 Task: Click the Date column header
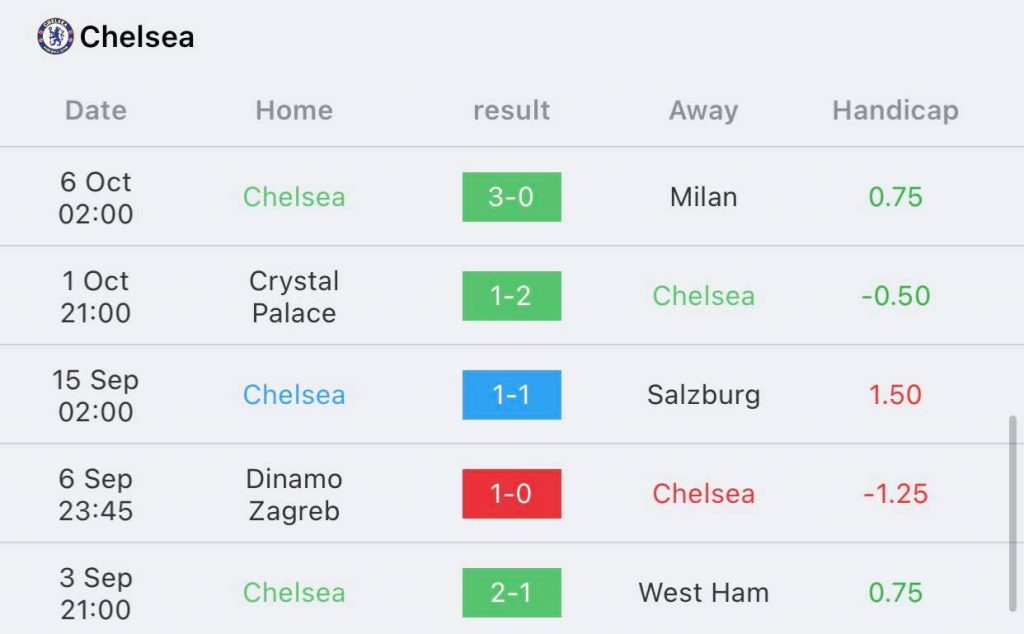click(95, 110)
